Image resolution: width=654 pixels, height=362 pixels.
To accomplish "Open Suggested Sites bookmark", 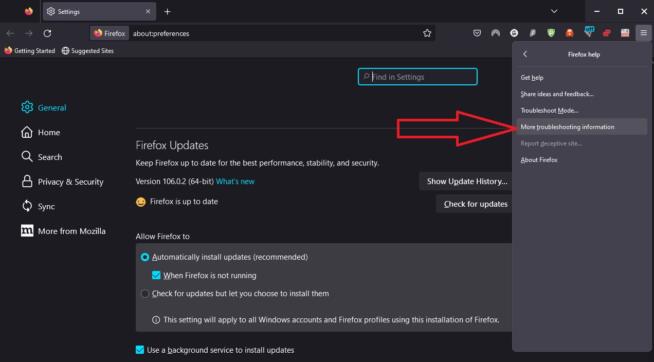I will coord(88,51).
